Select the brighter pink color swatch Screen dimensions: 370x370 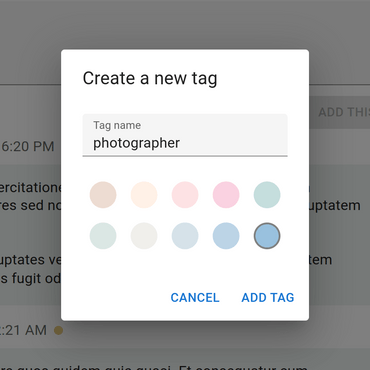226,195
